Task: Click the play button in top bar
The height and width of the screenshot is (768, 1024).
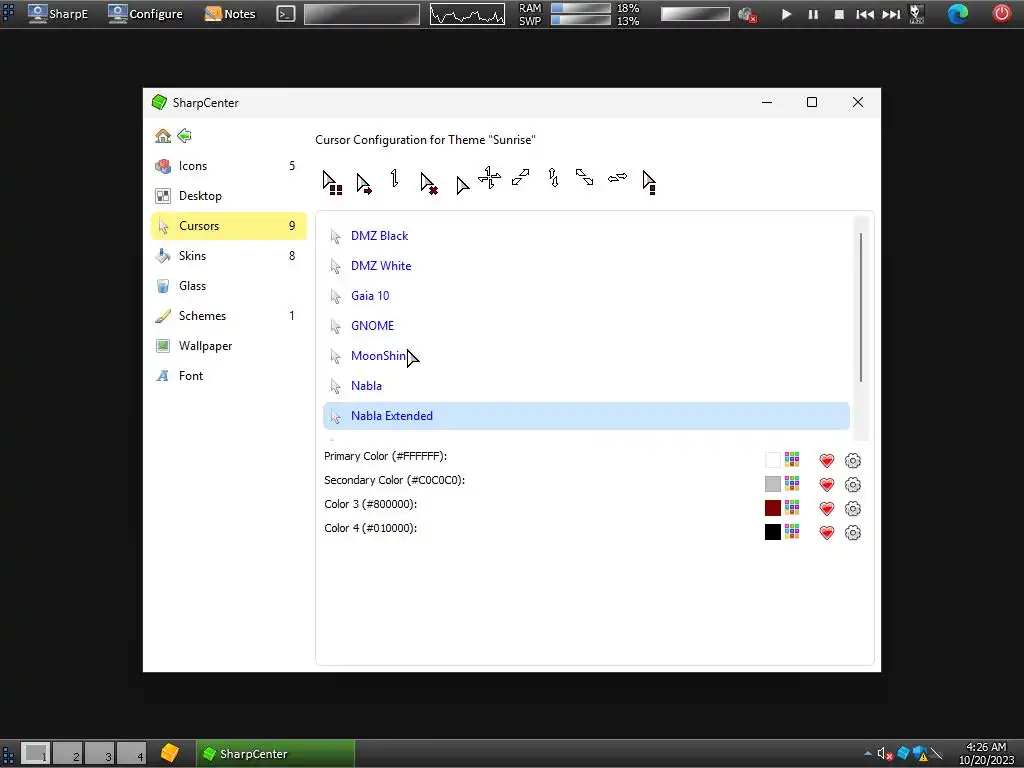Action: coord(786,14)
